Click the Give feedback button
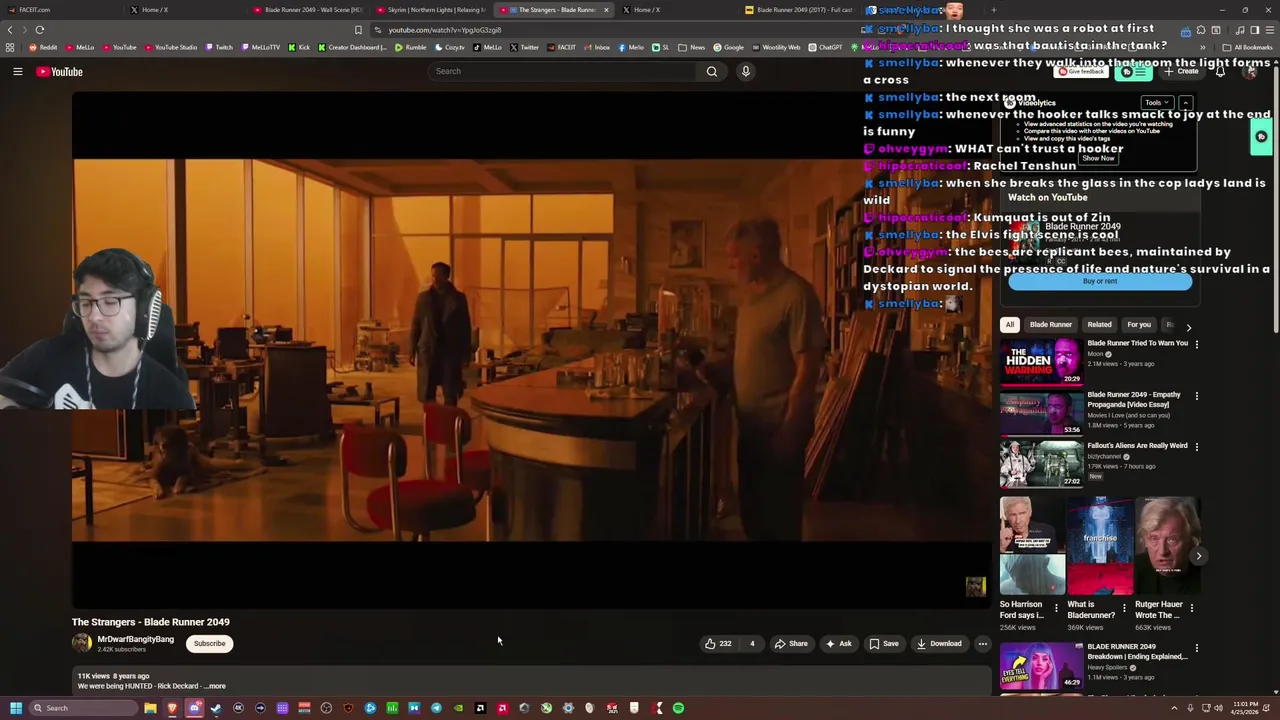The width and height of the screenshot is (1280, 720). 1082,72
